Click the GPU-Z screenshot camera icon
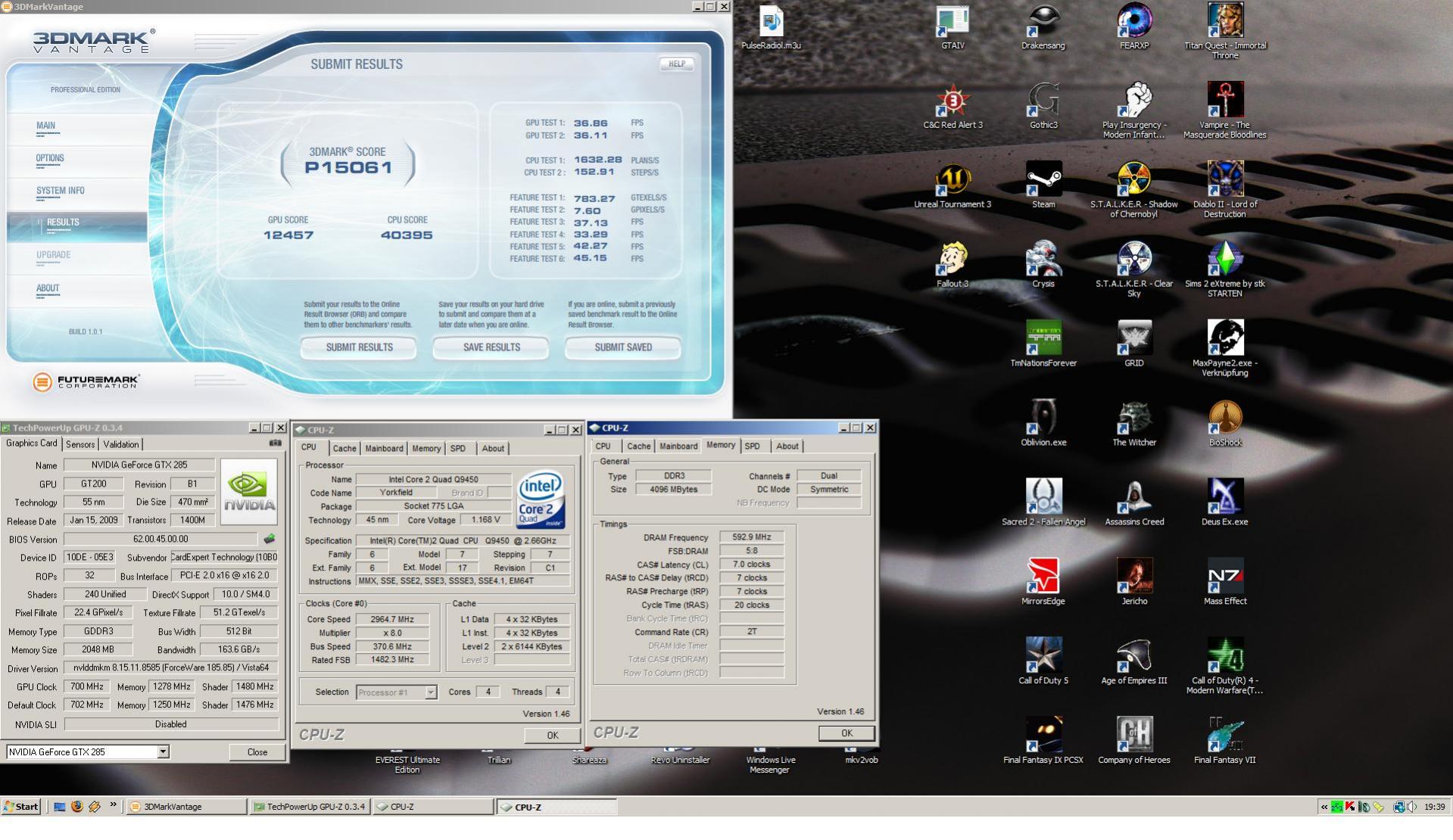The width and height of the screenshot is (1453, 840). coord(275,443)
